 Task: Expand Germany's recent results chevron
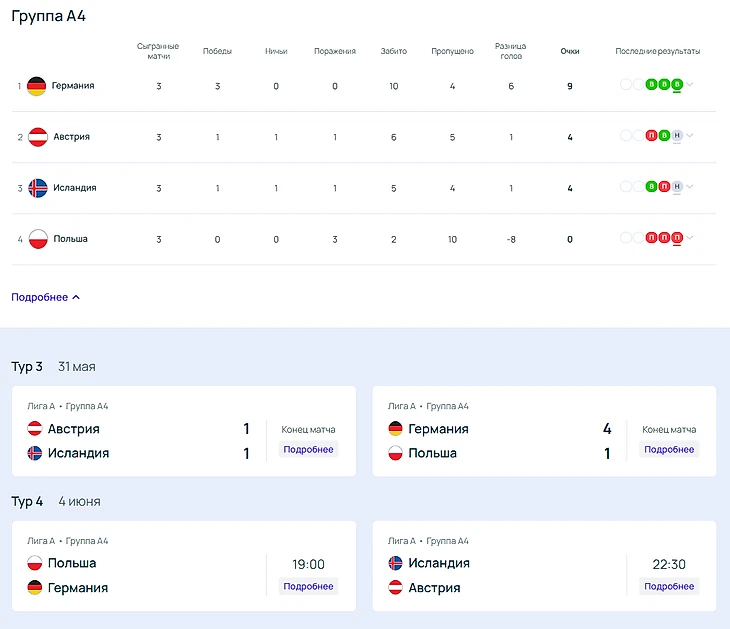(690, 85)
